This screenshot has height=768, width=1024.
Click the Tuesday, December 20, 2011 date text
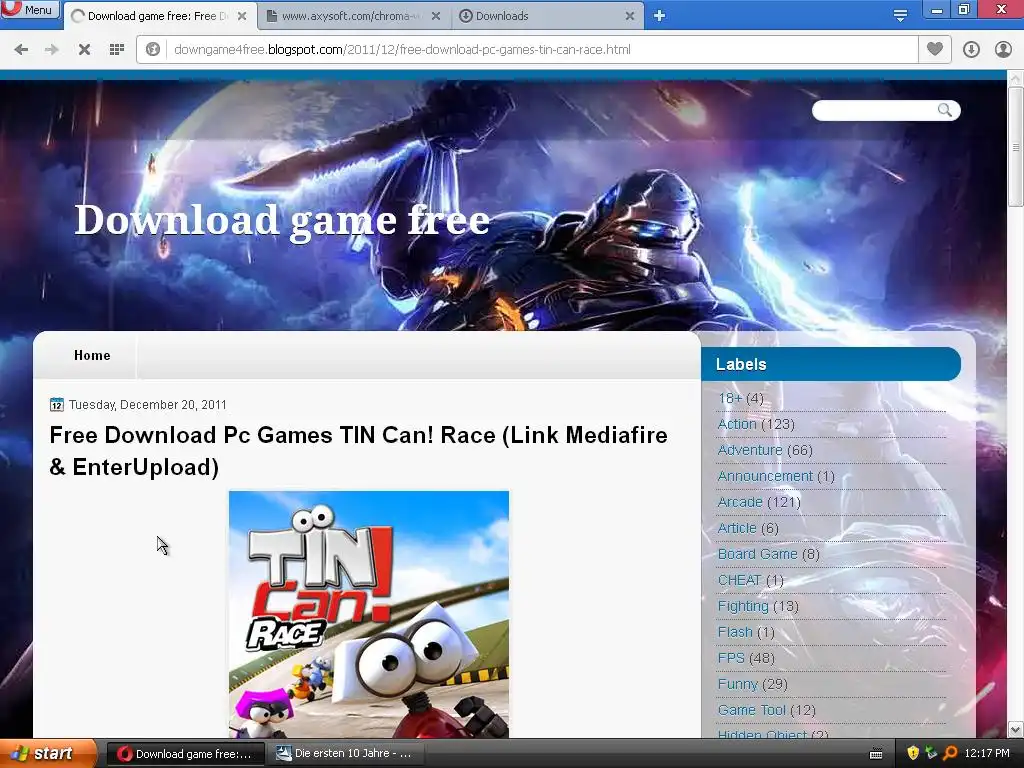(x=148, y=405)
